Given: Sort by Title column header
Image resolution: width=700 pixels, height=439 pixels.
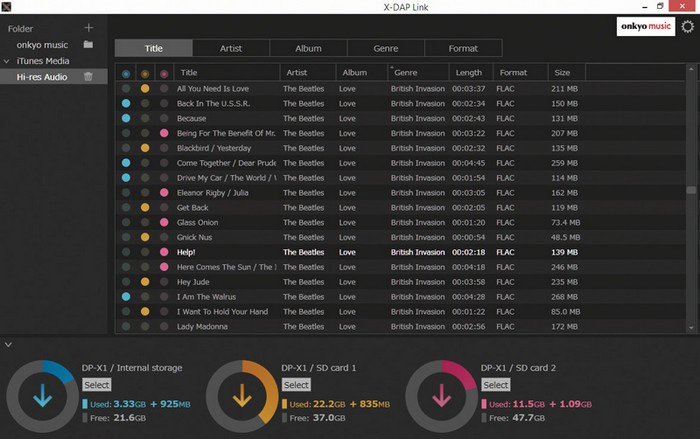Looking at the screenshot, I should [x=226, y=72].
